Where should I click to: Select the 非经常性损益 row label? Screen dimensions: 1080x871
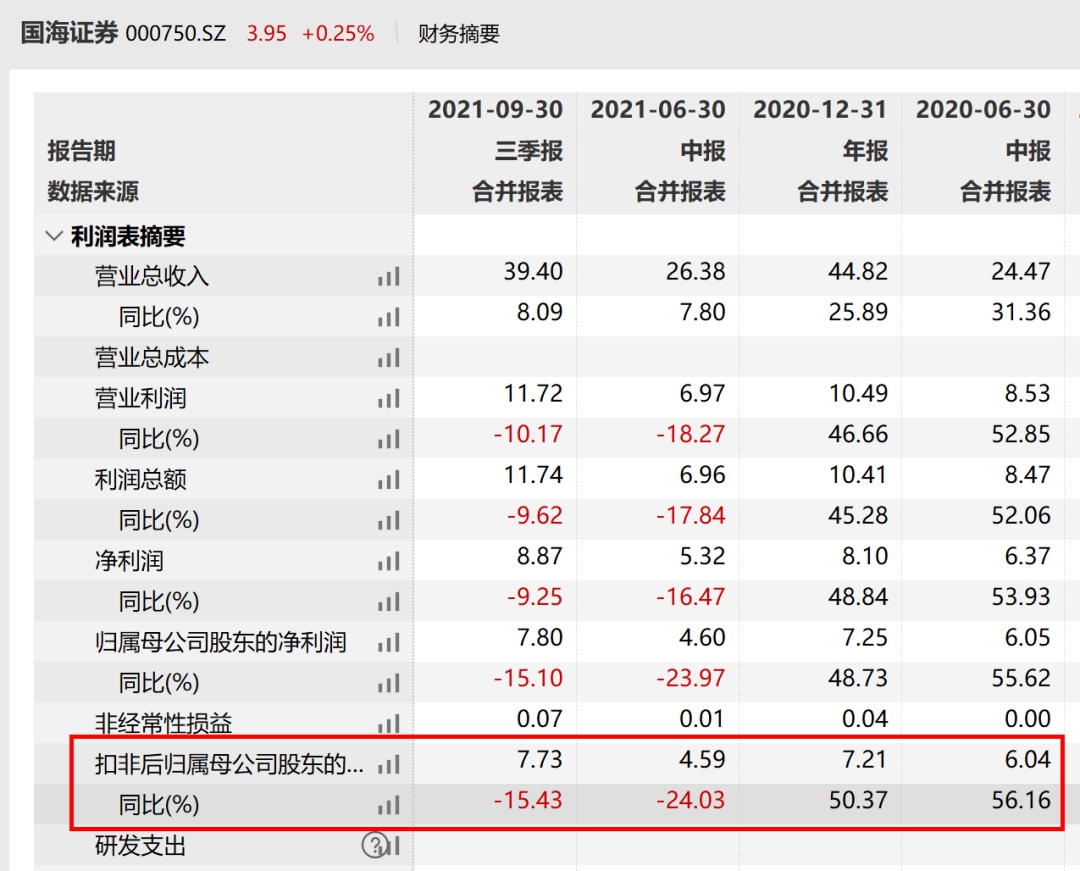point(163,724)
